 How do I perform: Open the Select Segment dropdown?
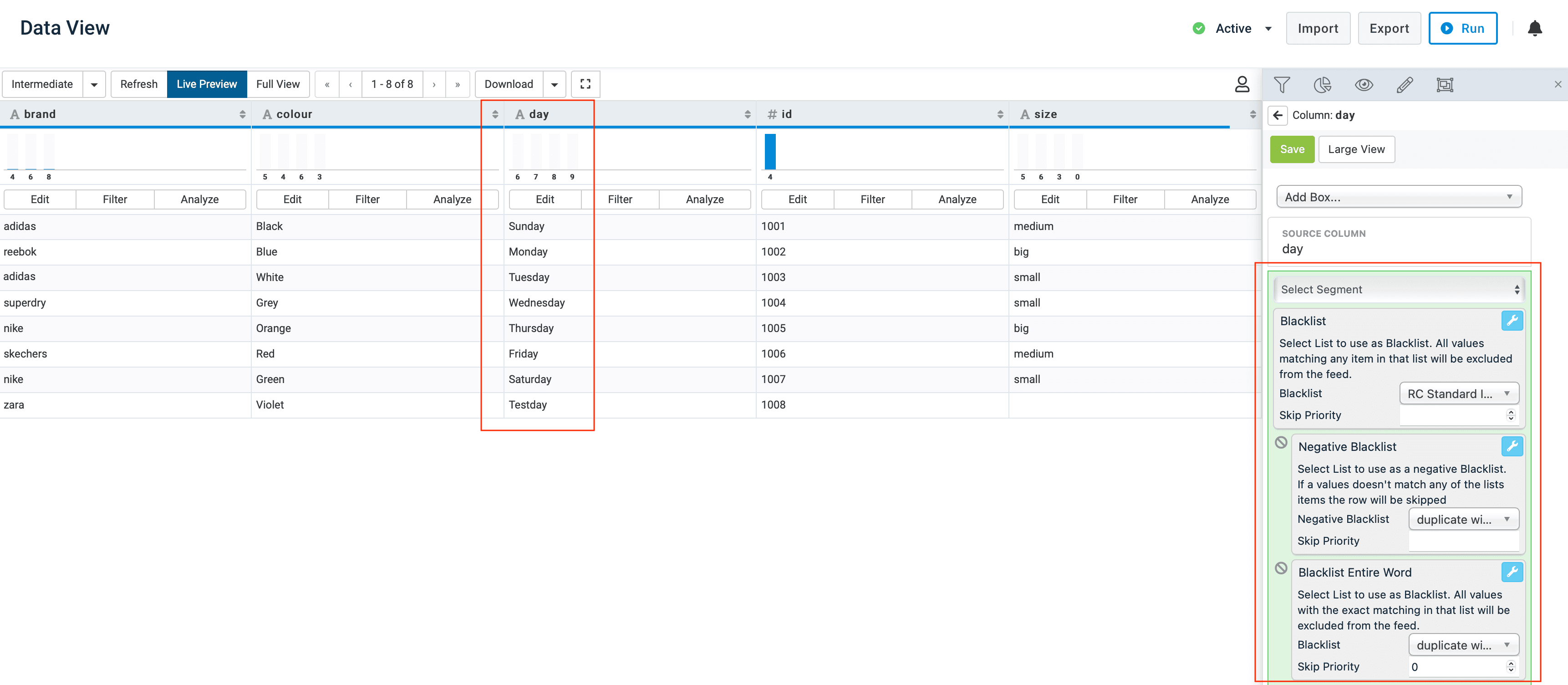point(1398,290)
